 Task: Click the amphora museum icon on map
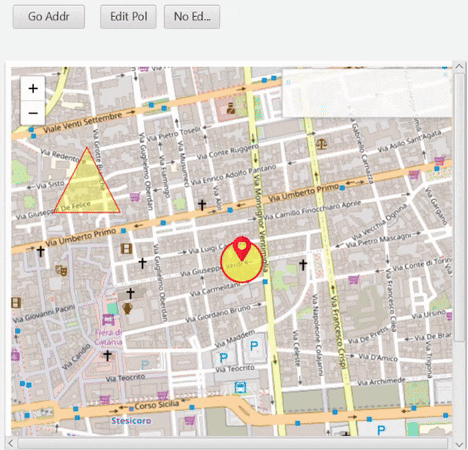point(127,308)
